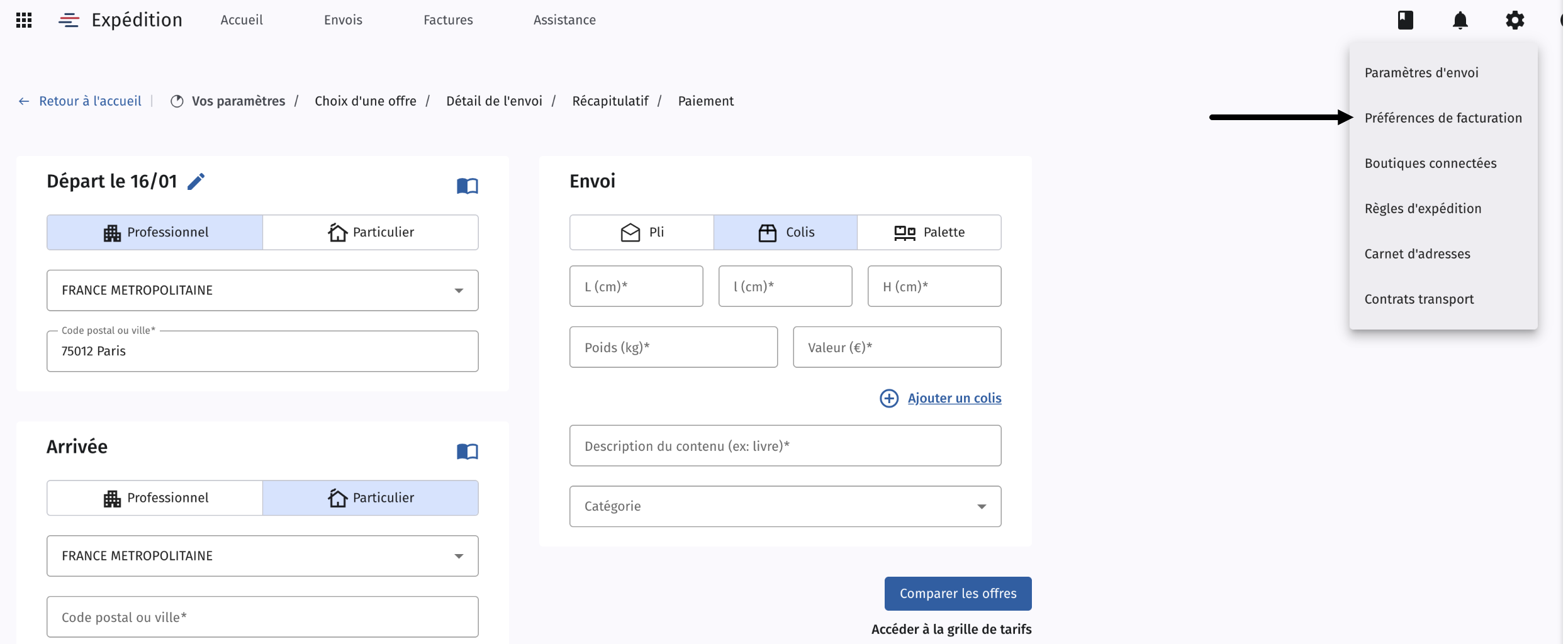Open the documentation book icon in header
The width and height of the screenshot is (1568, 644).
1405,20
